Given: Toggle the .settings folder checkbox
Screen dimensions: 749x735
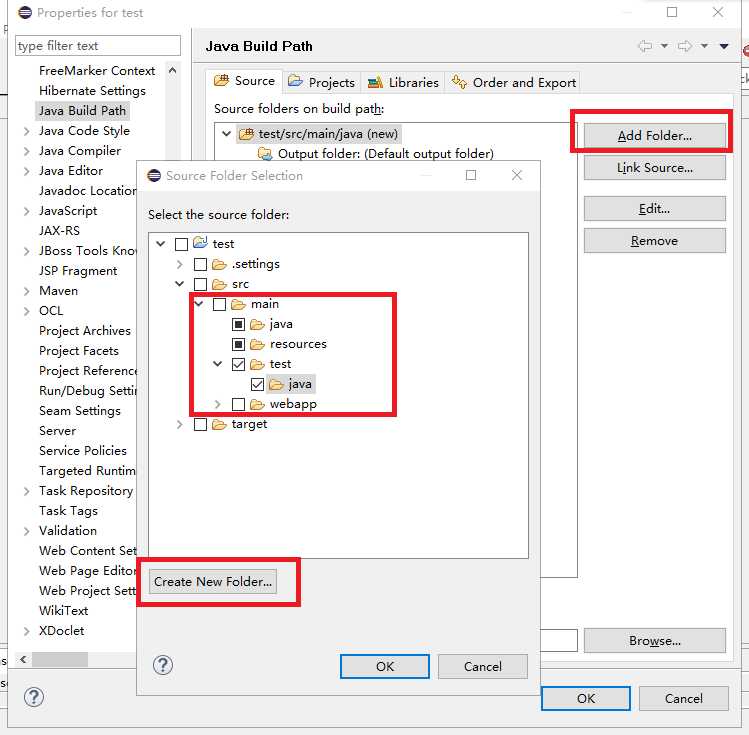Looking at the screenshot, I should [201, 265].
